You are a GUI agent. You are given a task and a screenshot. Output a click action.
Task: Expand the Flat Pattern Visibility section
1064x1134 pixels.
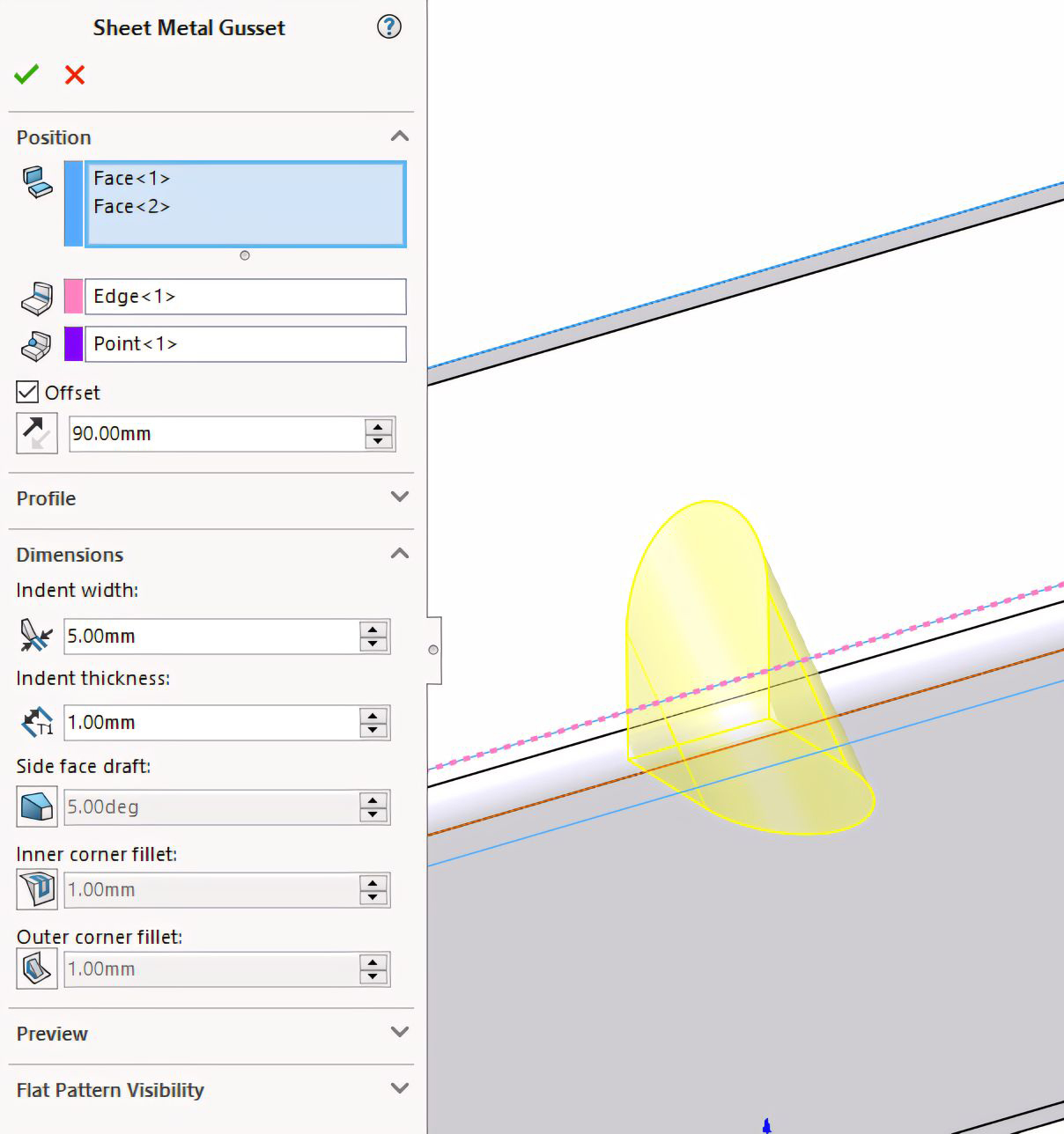tap(399, 1089)
